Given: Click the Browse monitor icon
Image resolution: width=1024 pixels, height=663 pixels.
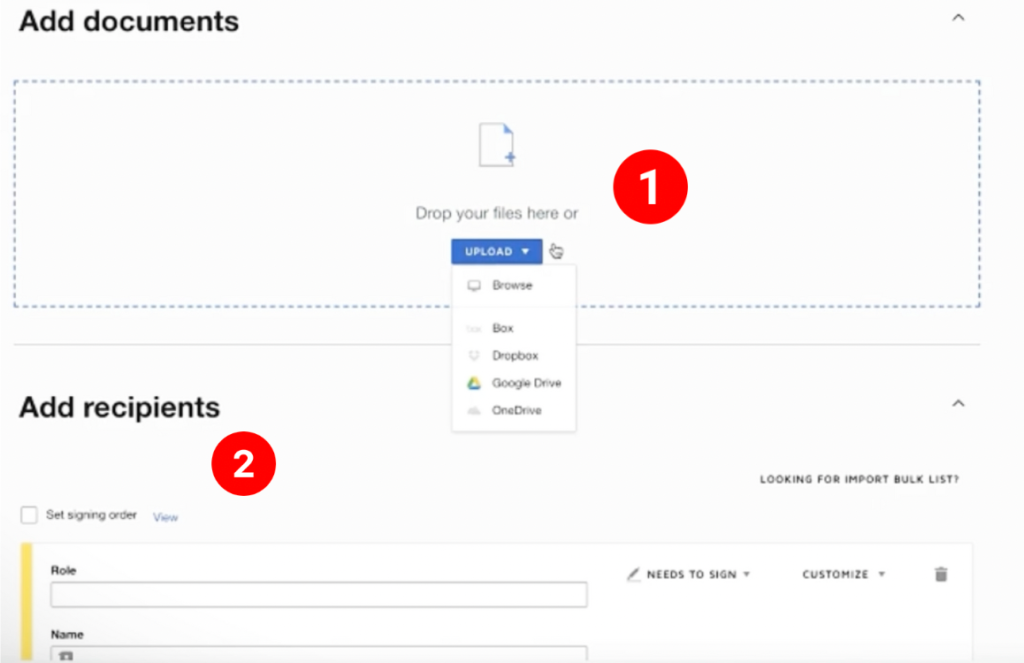Looking at the screenshot, I should coord(474,285).
